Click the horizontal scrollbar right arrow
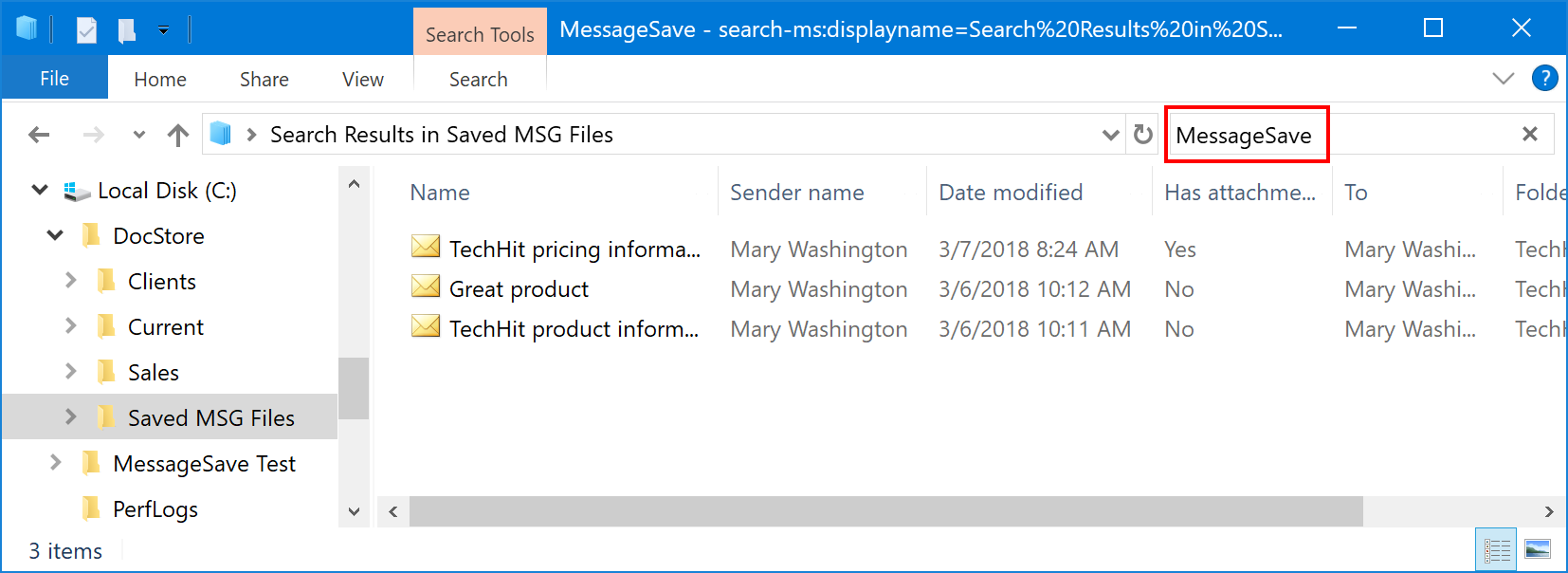Viewport: 1568px width, 573px height. tap(1549, 512)
